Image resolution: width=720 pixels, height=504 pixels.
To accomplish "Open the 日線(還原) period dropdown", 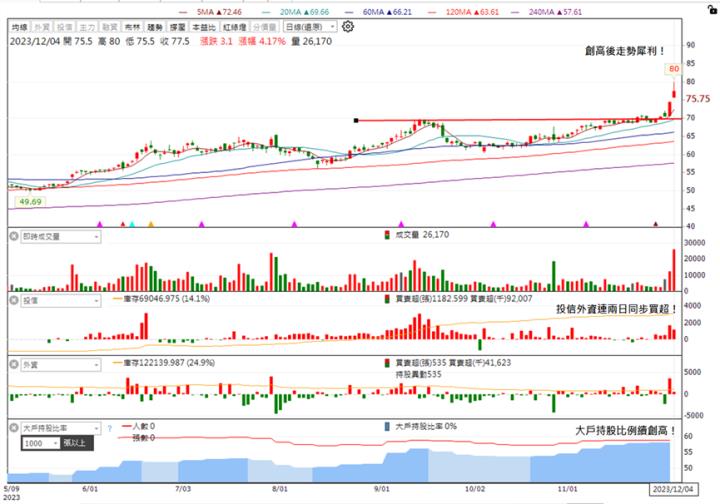I will point(310,27).
